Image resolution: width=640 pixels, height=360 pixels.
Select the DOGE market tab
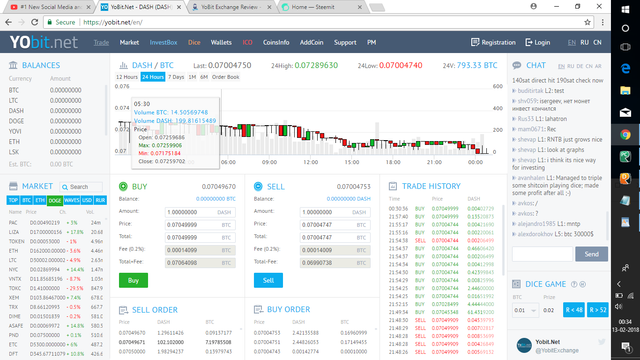(x=55, y=200)
